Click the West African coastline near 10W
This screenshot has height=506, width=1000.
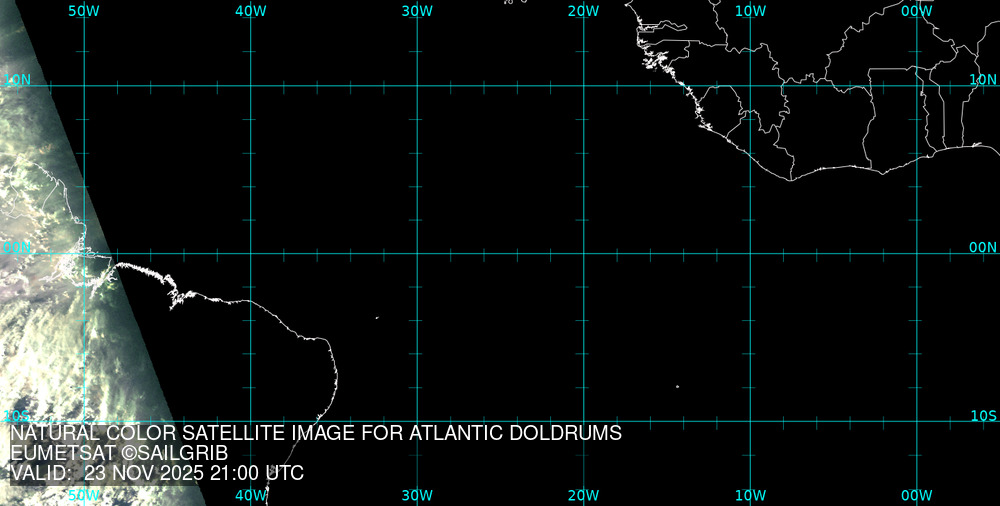pos(745,152)
